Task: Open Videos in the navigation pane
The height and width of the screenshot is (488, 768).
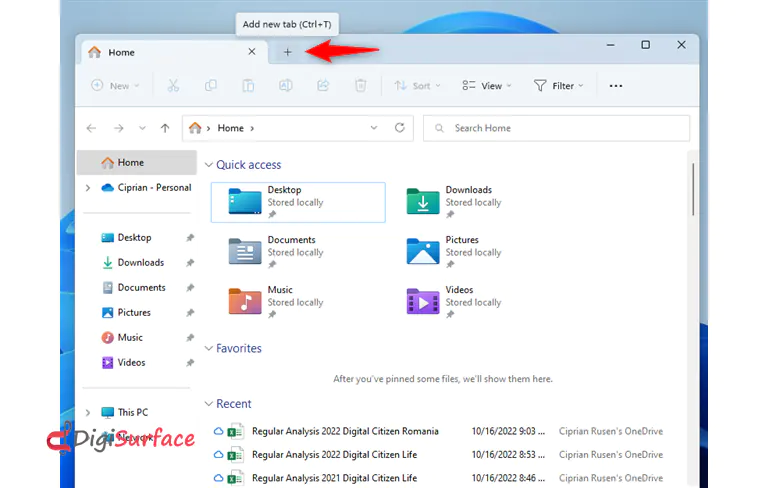Action: tap(124, 363)
